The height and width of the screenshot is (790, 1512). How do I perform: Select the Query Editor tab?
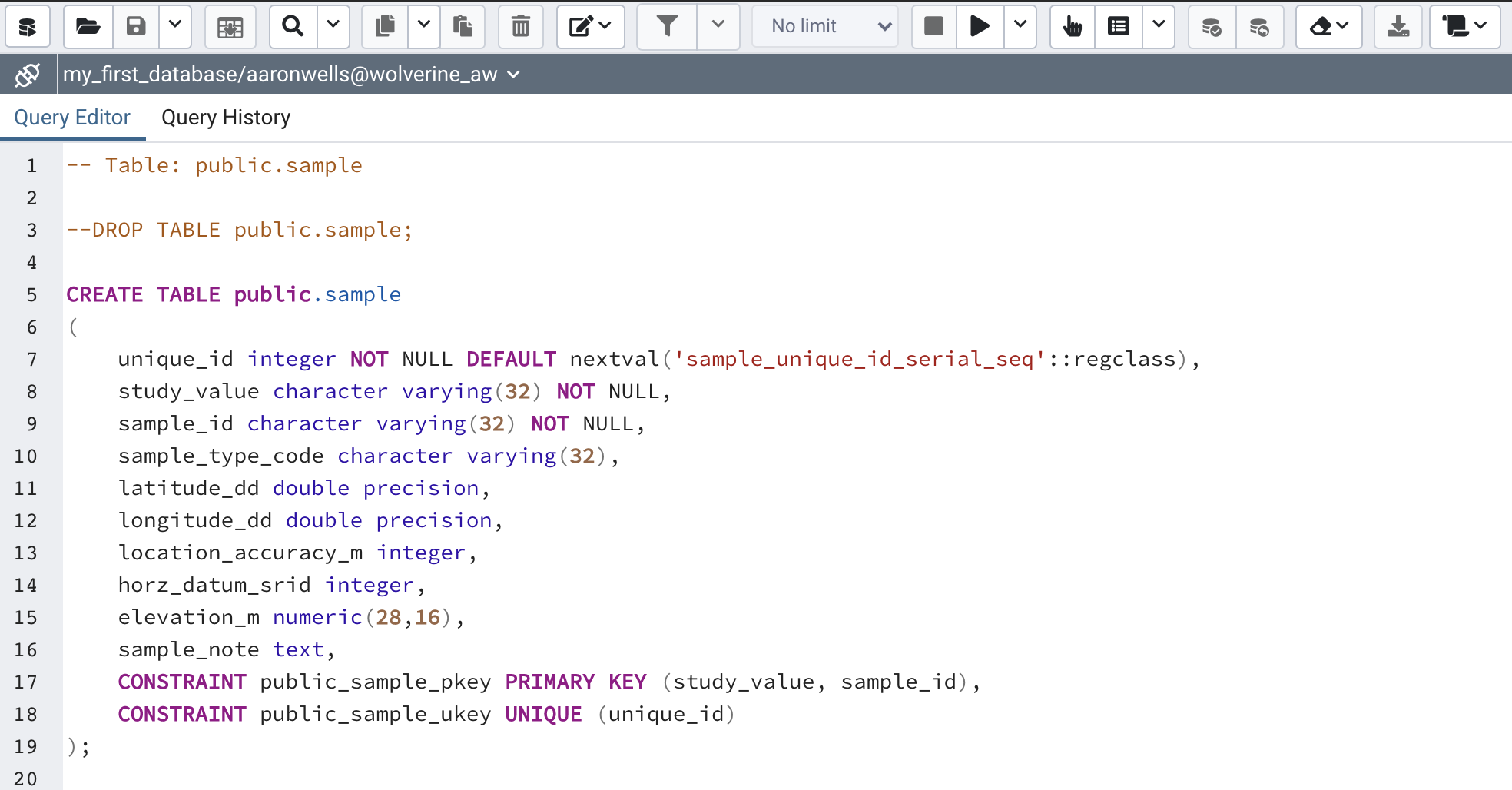72,118
